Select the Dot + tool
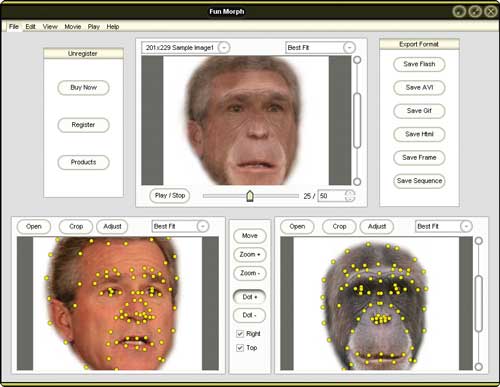This screenshot has width=500, height=387. click(x=250, y=297)
